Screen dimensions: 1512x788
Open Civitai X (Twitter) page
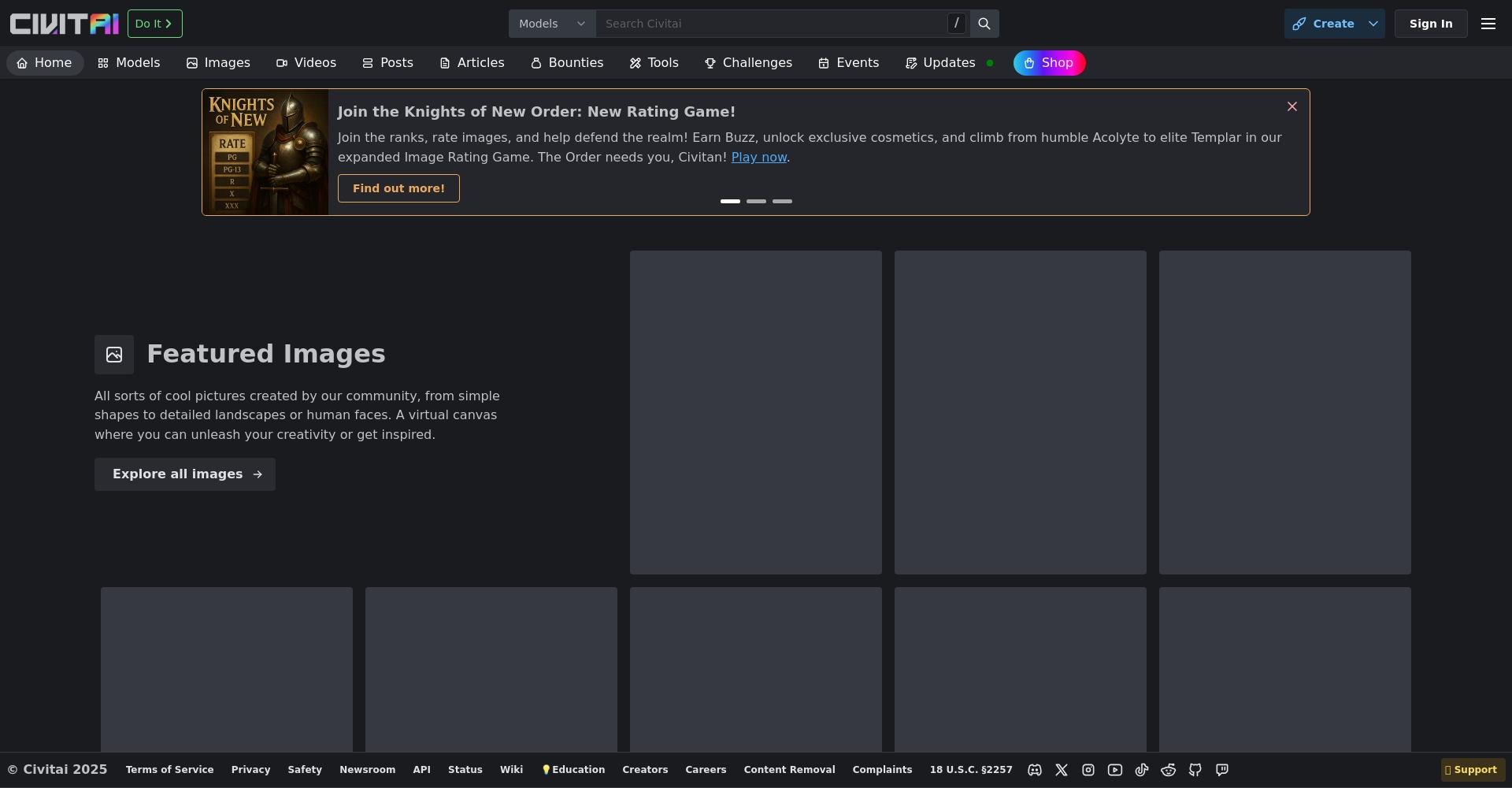coord(1062,770)
